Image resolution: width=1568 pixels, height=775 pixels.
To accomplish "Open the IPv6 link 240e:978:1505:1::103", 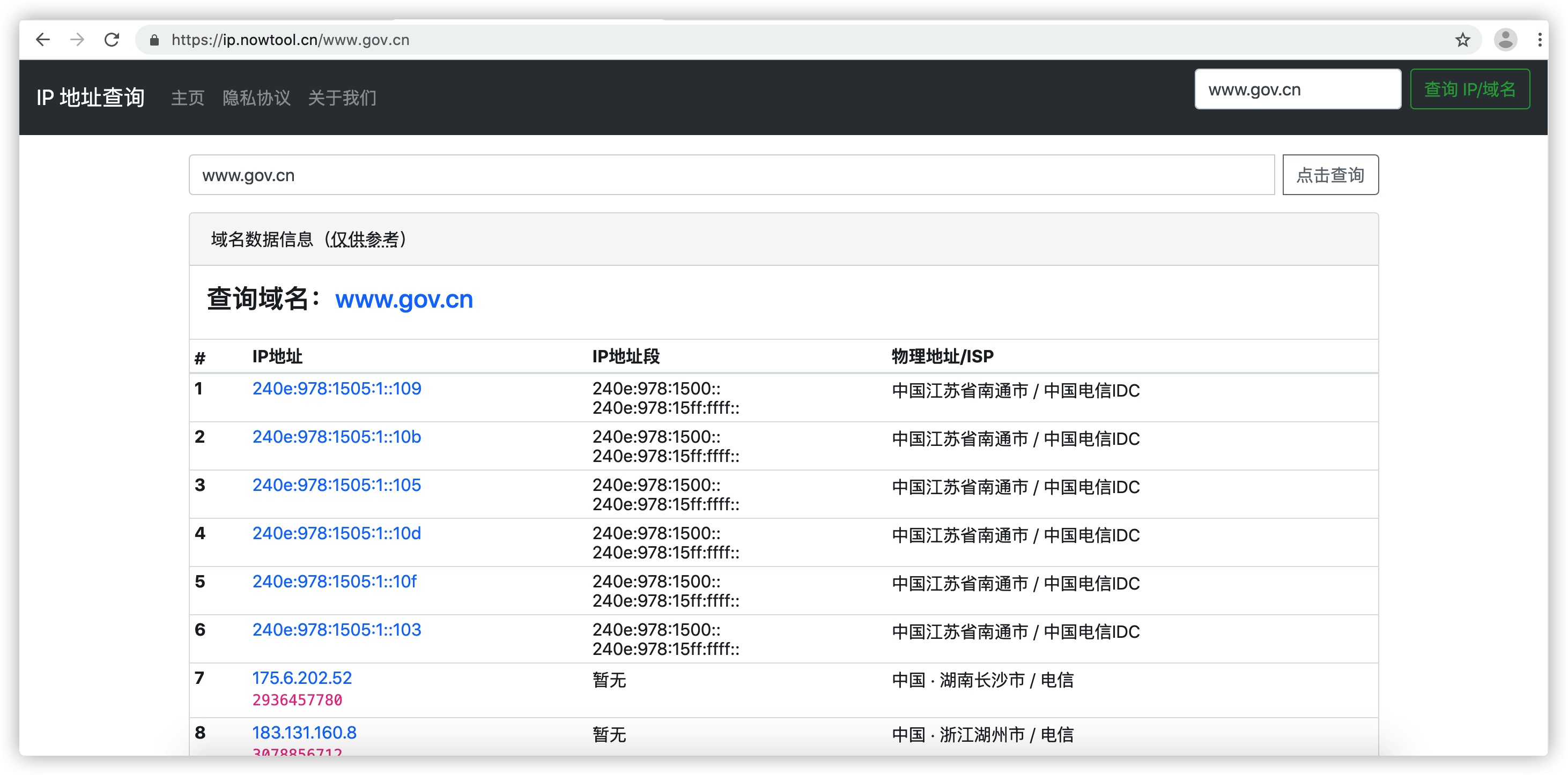I will 337,630.
